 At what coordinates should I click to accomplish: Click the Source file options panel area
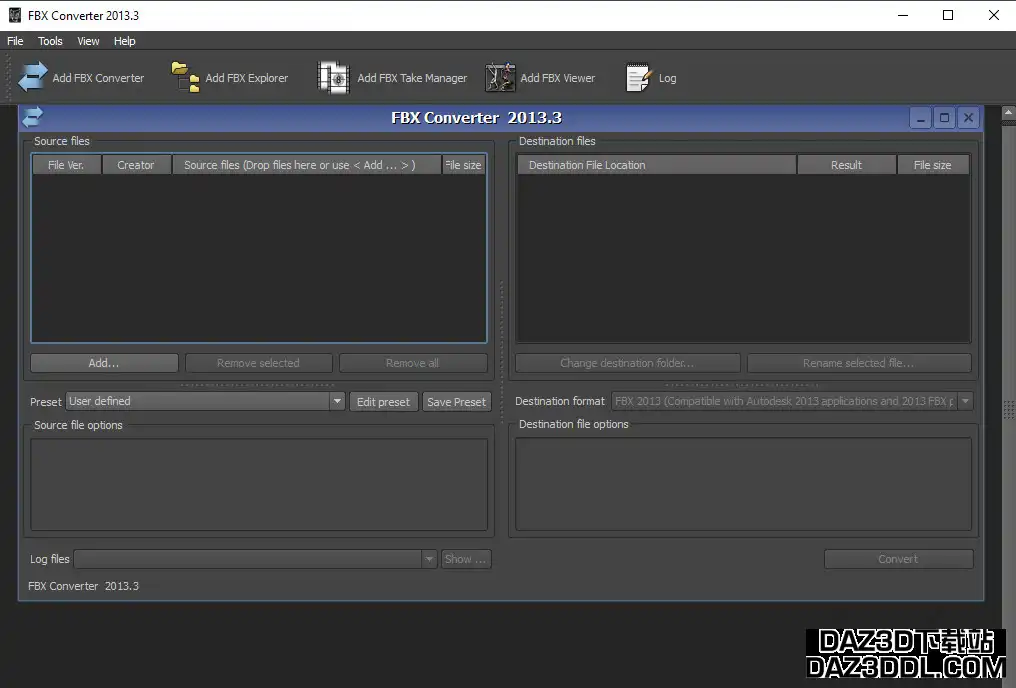coord(259,485)
